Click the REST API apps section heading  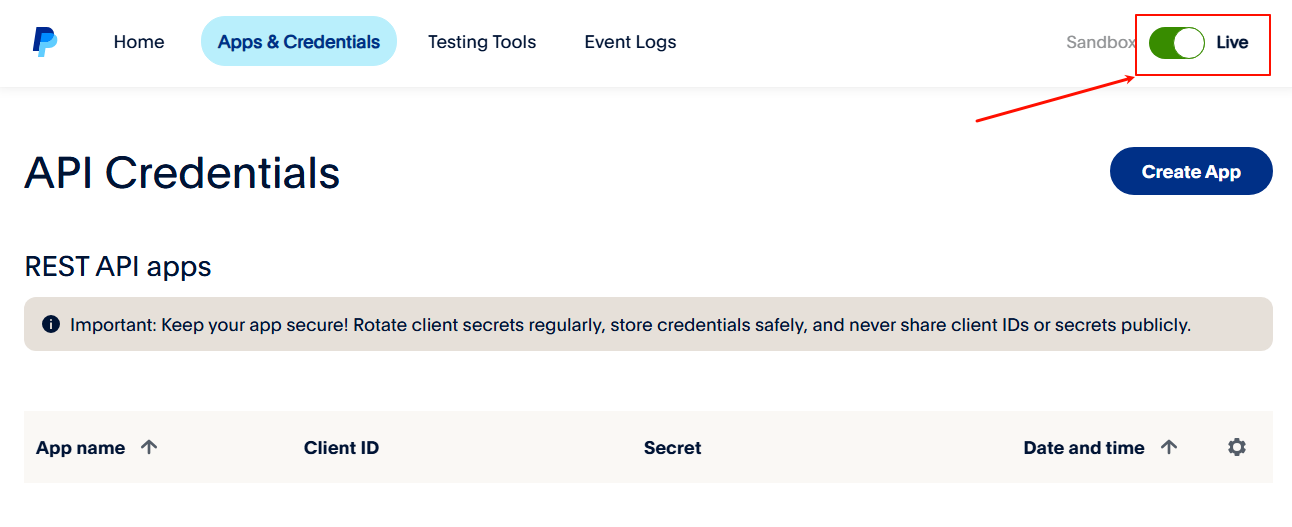[x=118, y=267]
